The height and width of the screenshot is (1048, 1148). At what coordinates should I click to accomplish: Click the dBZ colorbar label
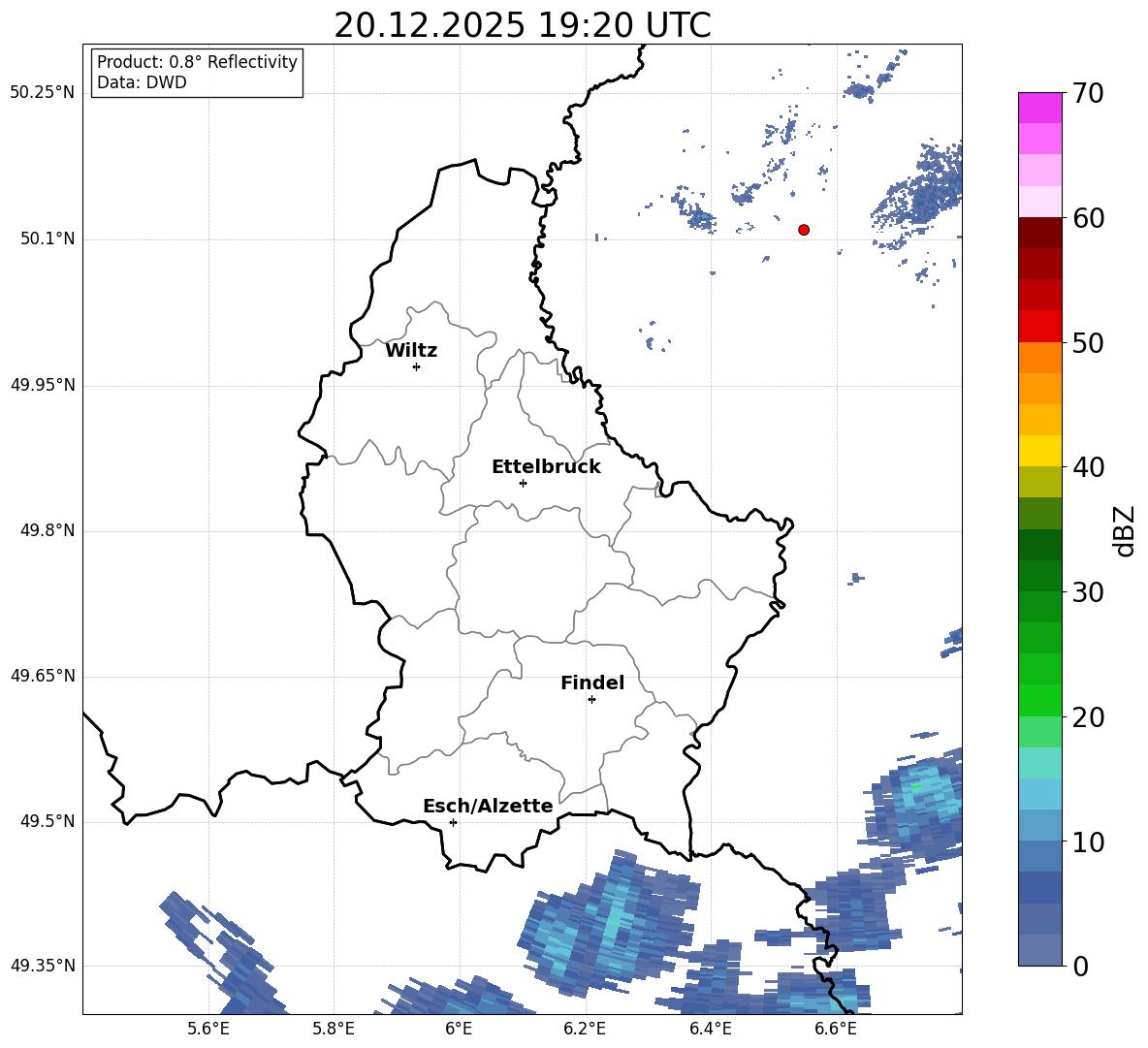click(1125, 530)
